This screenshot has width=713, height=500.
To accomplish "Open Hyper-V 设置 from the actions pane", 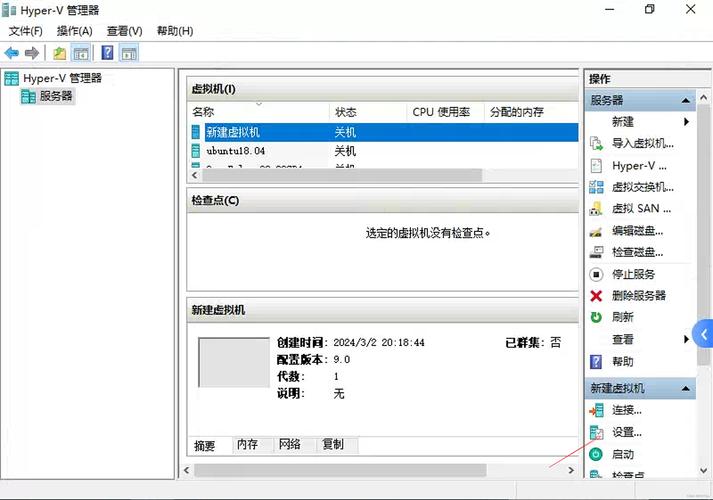I will pyautogui.click(x=639, y=165).
